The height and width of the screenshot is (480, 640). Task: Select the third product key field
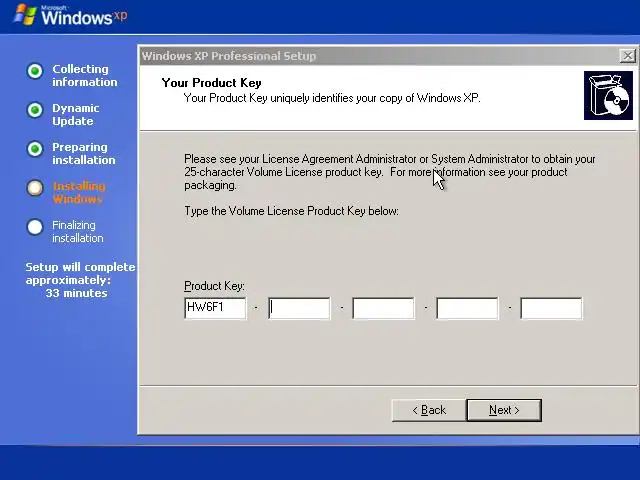tap(383, 308)
